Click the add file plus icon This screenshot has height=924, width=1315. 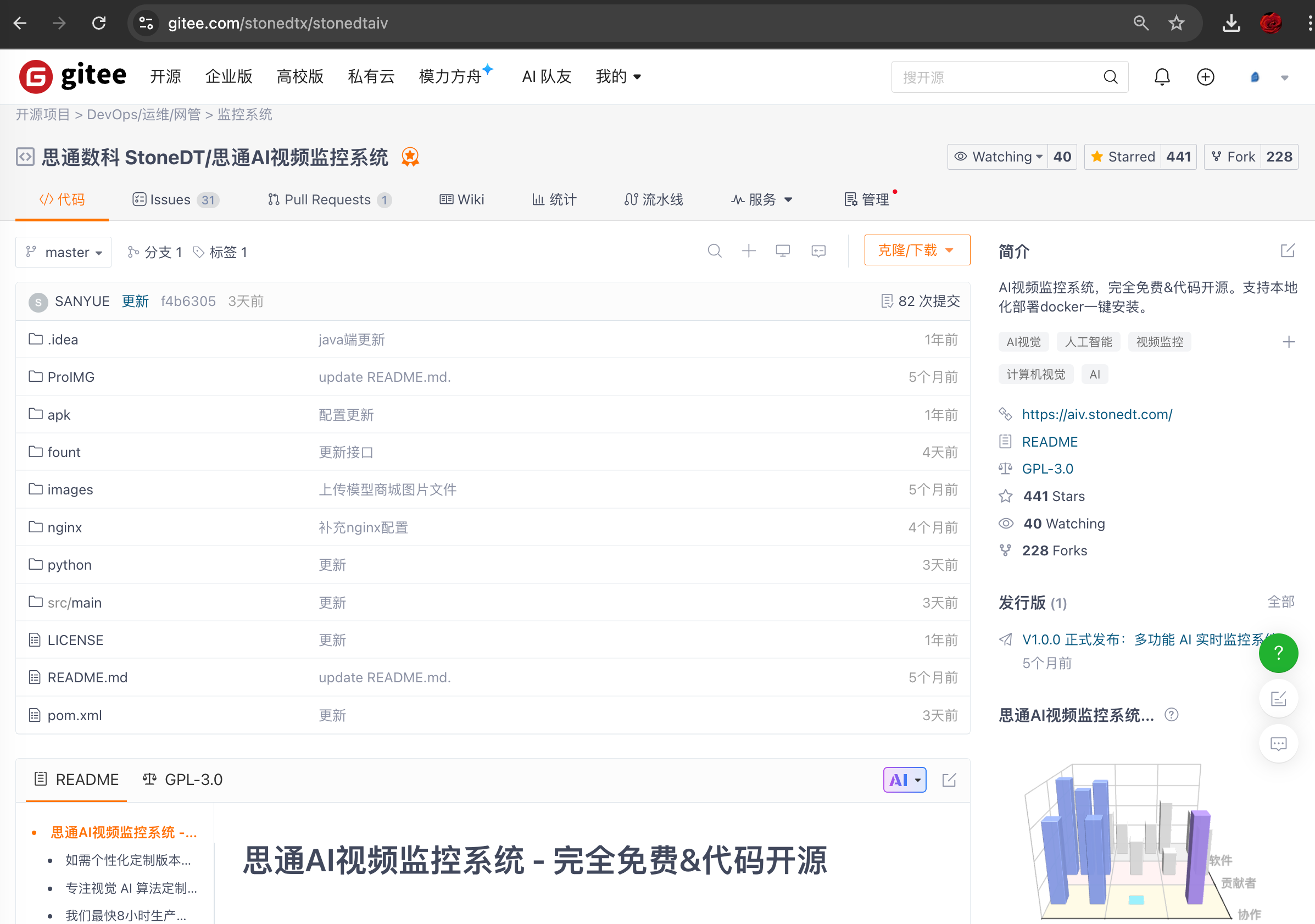pos(749,251)
